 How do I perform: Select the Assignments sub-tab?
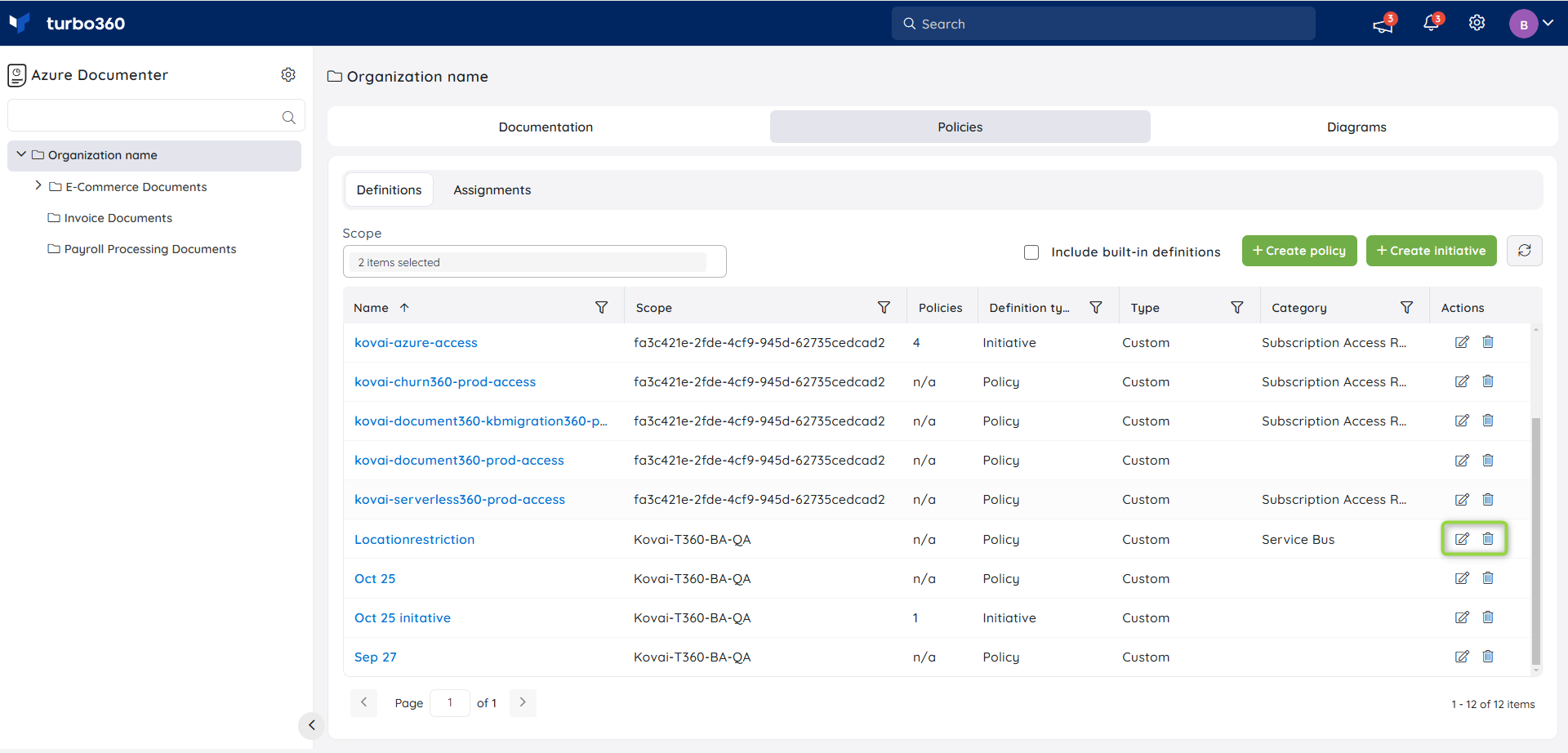492,189
